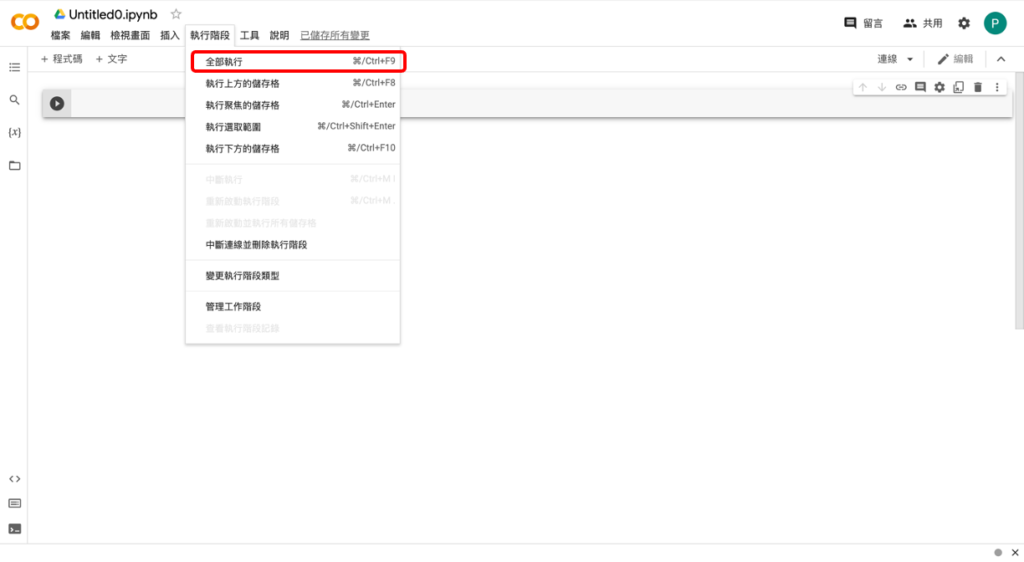The width and height of the screenshot is (1024, 562).
Task: Open the terminal icon at bottom left
Action: coord(14,529)
